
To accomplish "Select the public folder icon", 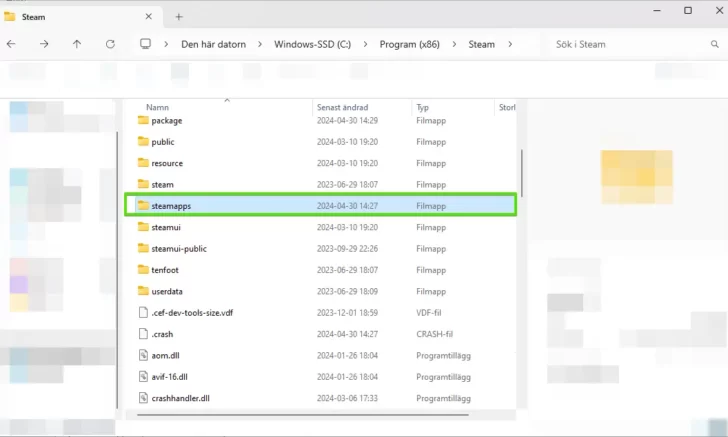I will [x=143, y=142].
